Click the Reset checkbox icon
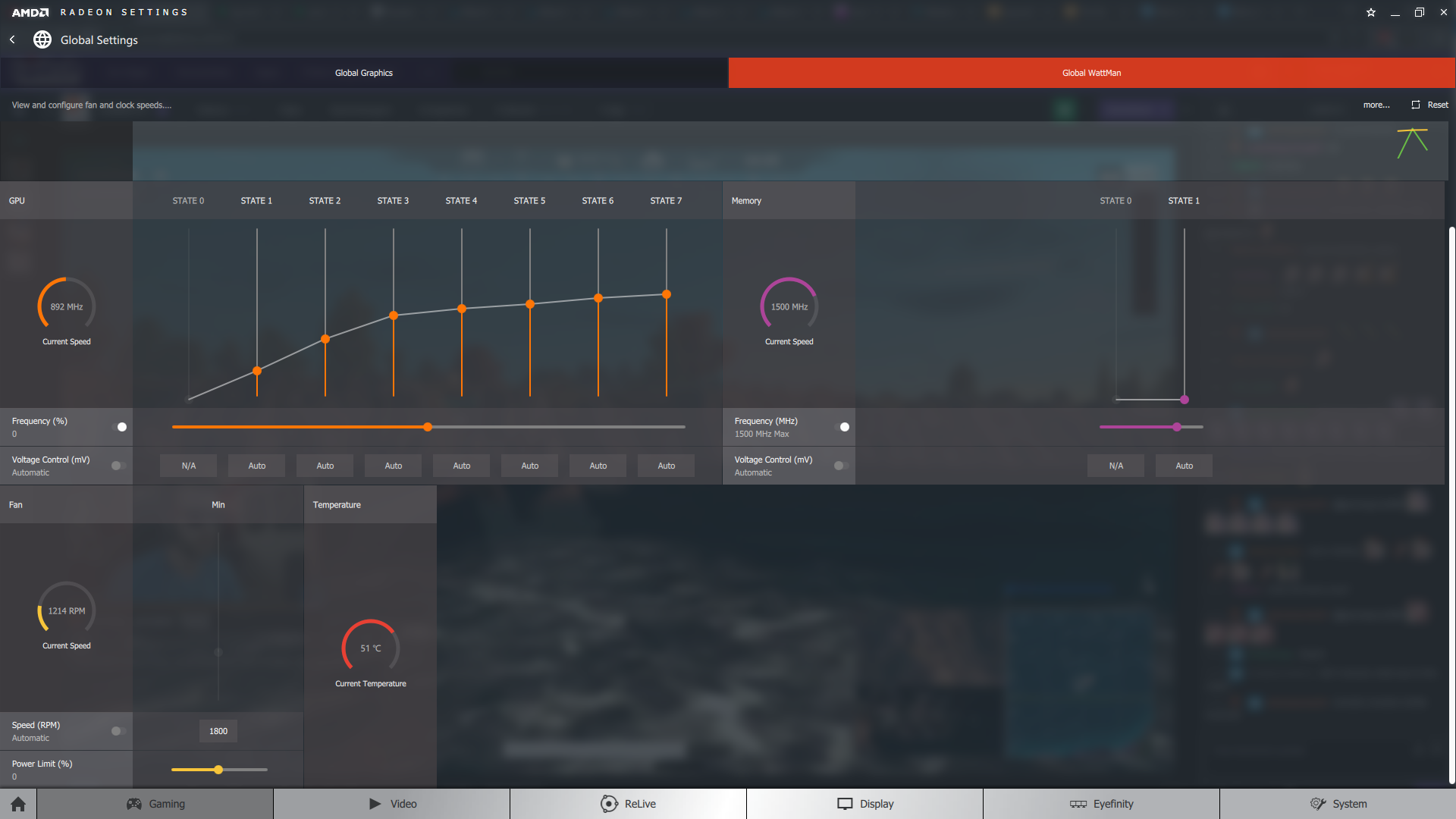This screenshot has height=819, width=1456. (x=1416, y=105)
